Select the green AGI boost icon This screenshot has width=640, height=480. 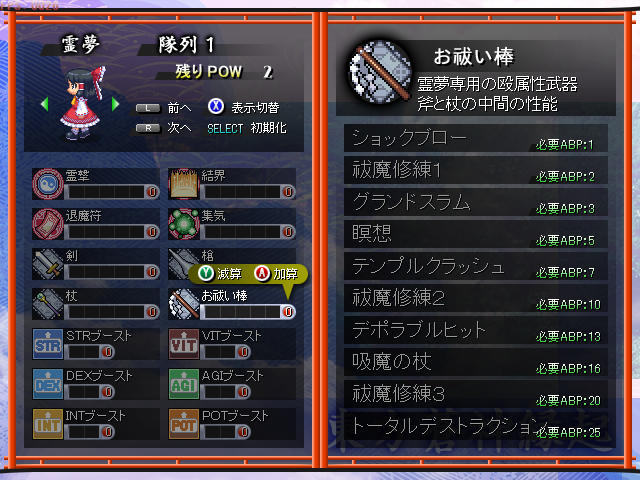pos(184,384)
